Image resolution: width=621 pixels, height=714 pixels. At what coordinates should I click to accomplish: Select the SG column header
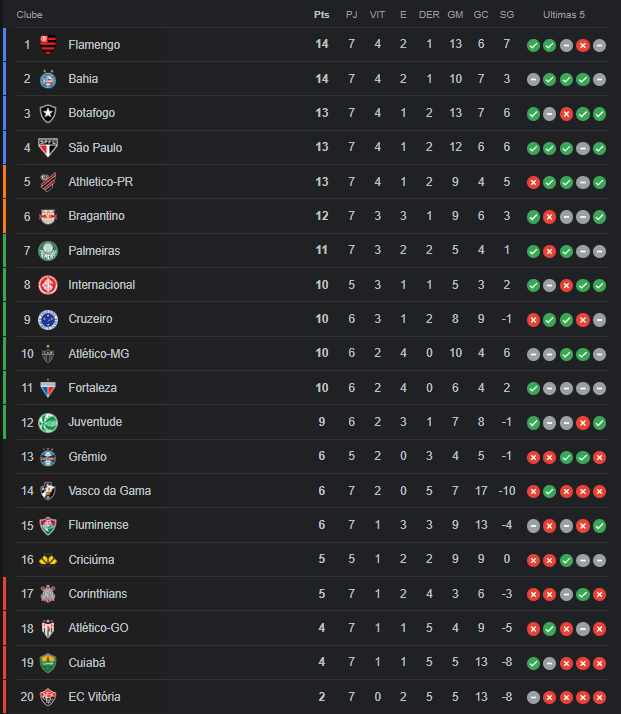click(507, 15)
